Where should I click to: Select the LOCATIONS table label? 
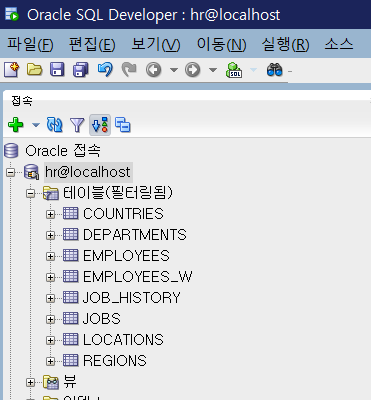tap(123, 340)
